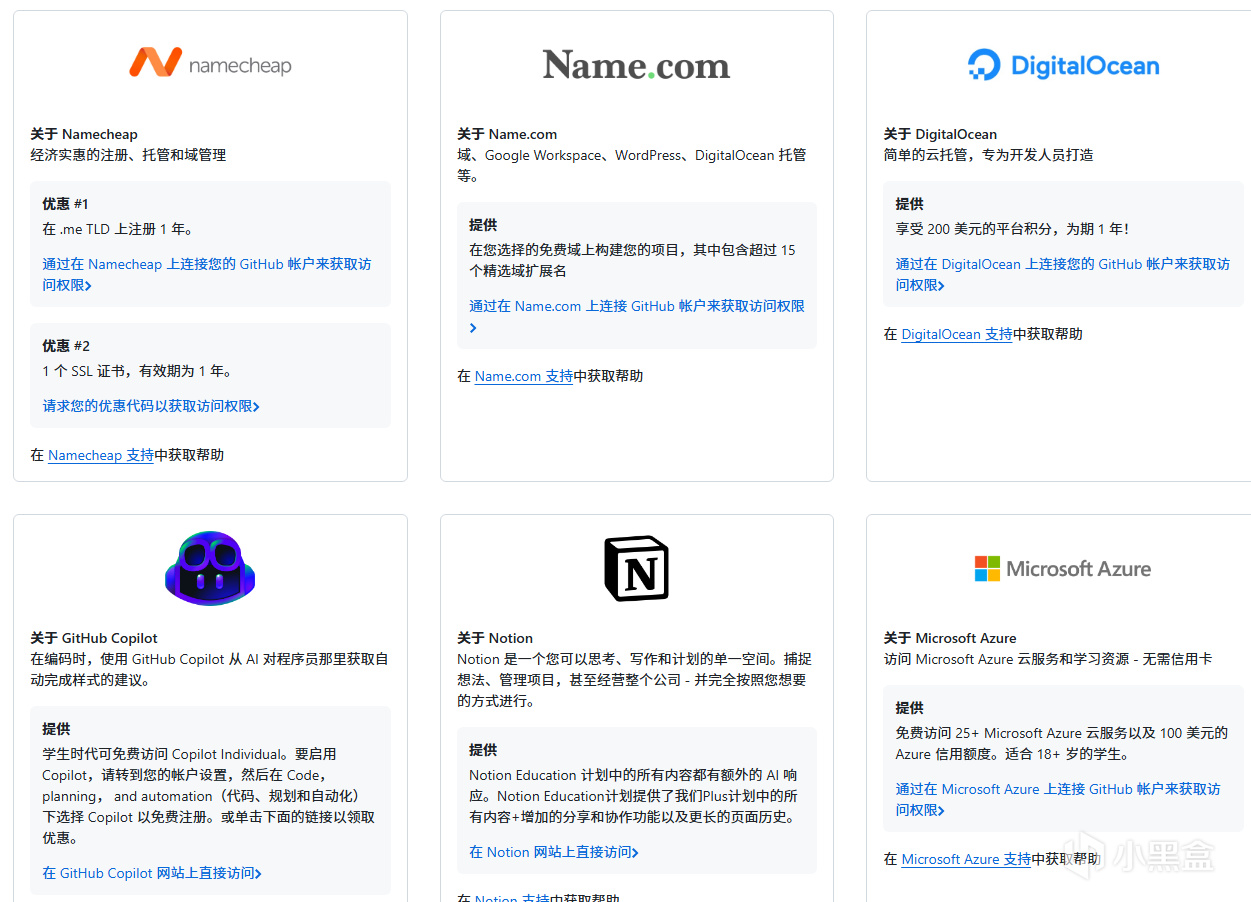Open the Namecheap SSL offer code request link

point(151,406)
